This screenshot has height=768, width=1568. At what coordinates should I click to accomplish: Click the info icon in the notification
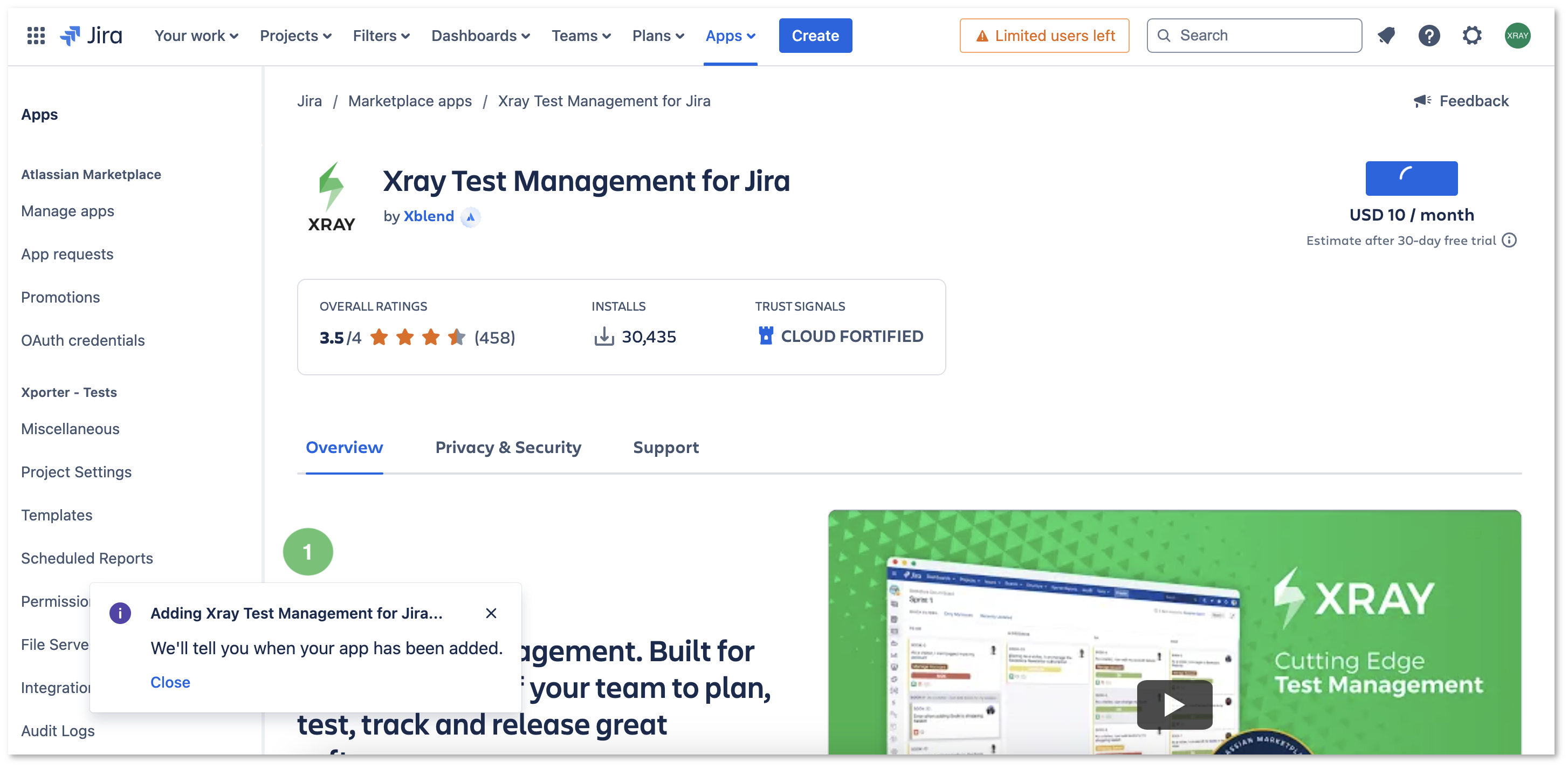(x=120, y=613)
